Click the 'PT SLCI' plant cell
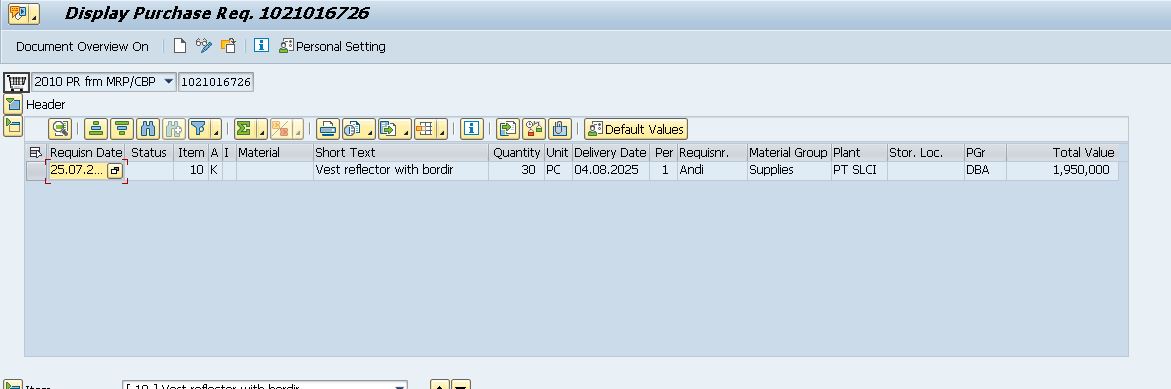Screen dimensions: 1171x389 click(x=860, y=170)
